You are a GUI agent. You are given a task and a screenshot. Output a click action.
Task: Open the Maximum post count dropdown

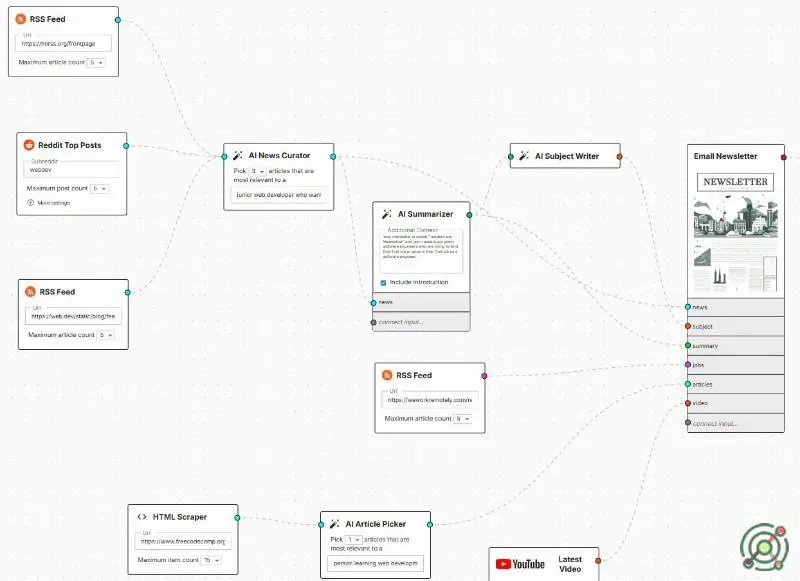point(99,188)
